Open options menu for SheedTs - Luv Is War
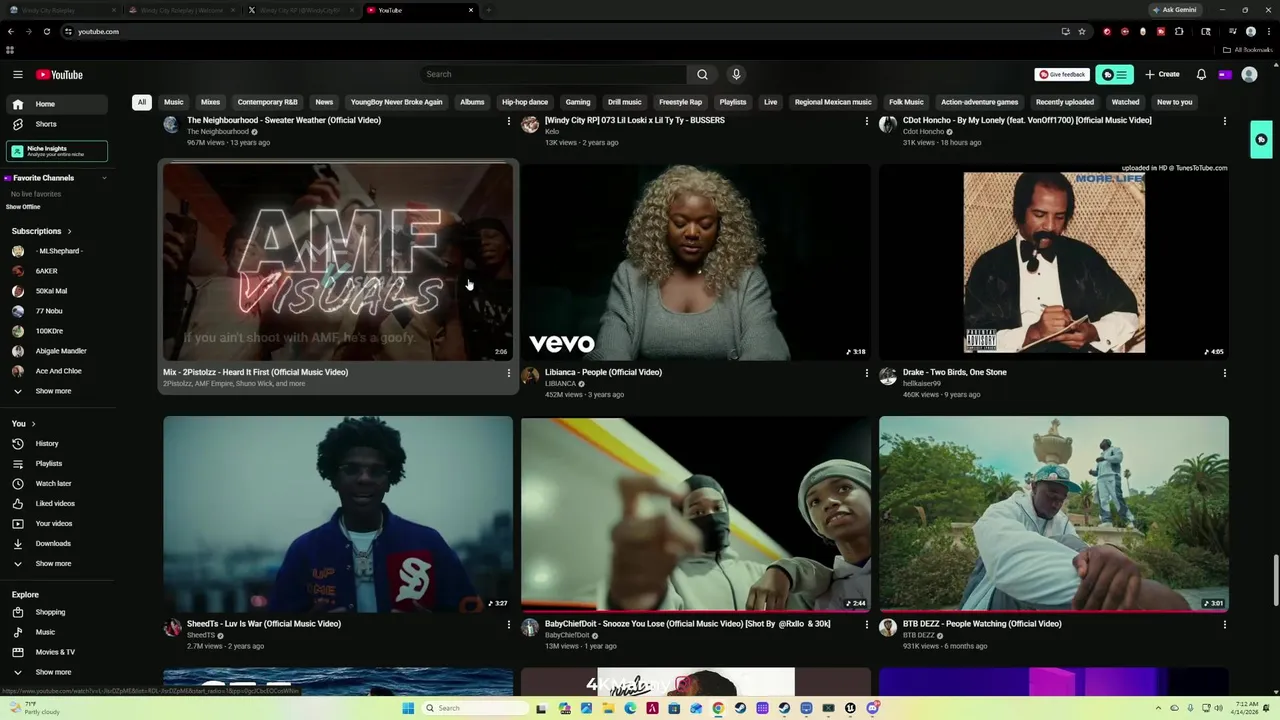Viewport: 1280px width, 720px height. [509, 625]
